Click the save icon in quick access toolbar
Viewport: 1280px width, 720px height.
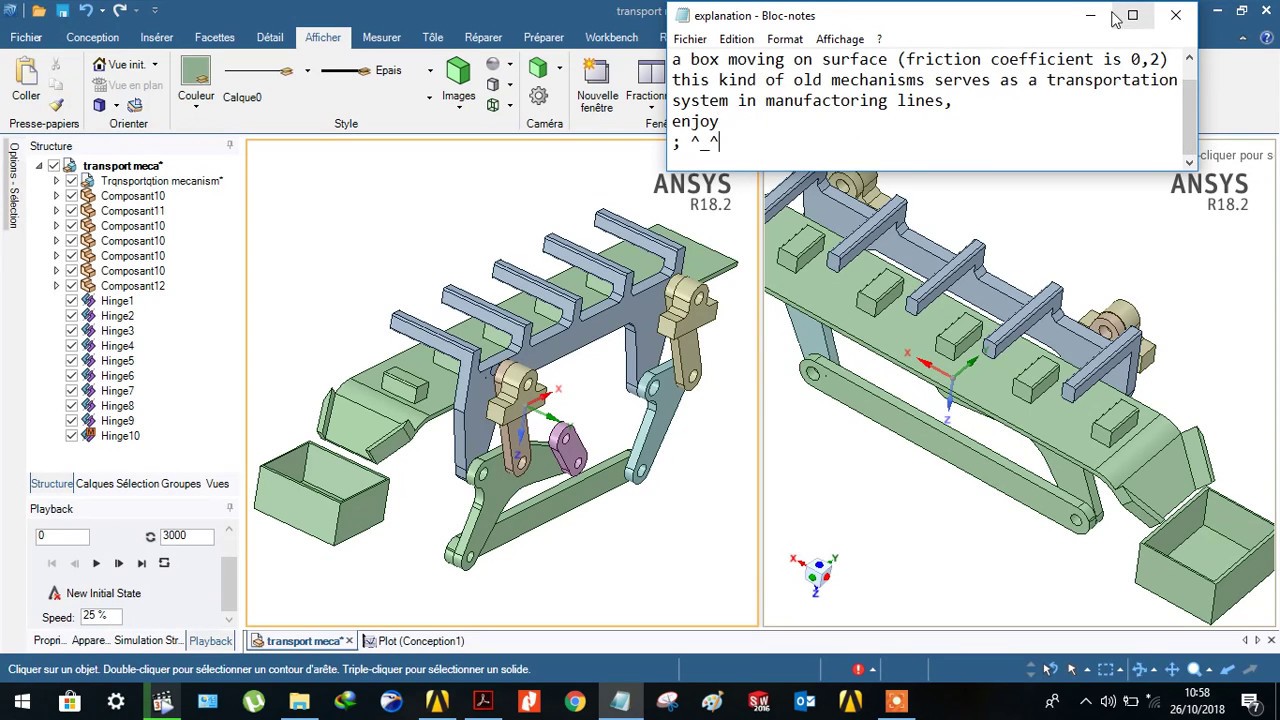[x=61, y=11]
